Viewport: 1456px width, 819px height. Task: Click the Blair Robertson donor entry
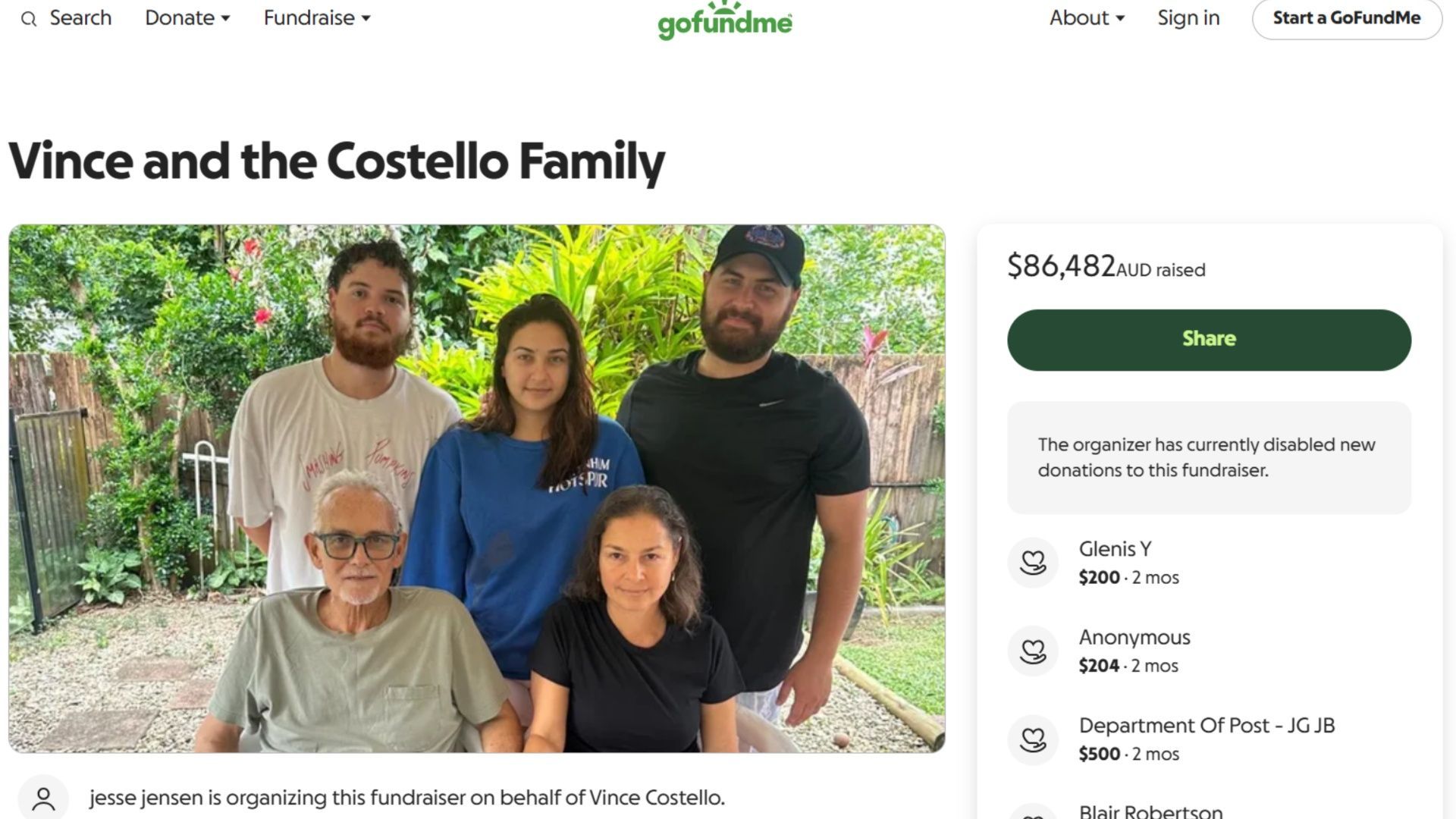(x=1150, y=811)
